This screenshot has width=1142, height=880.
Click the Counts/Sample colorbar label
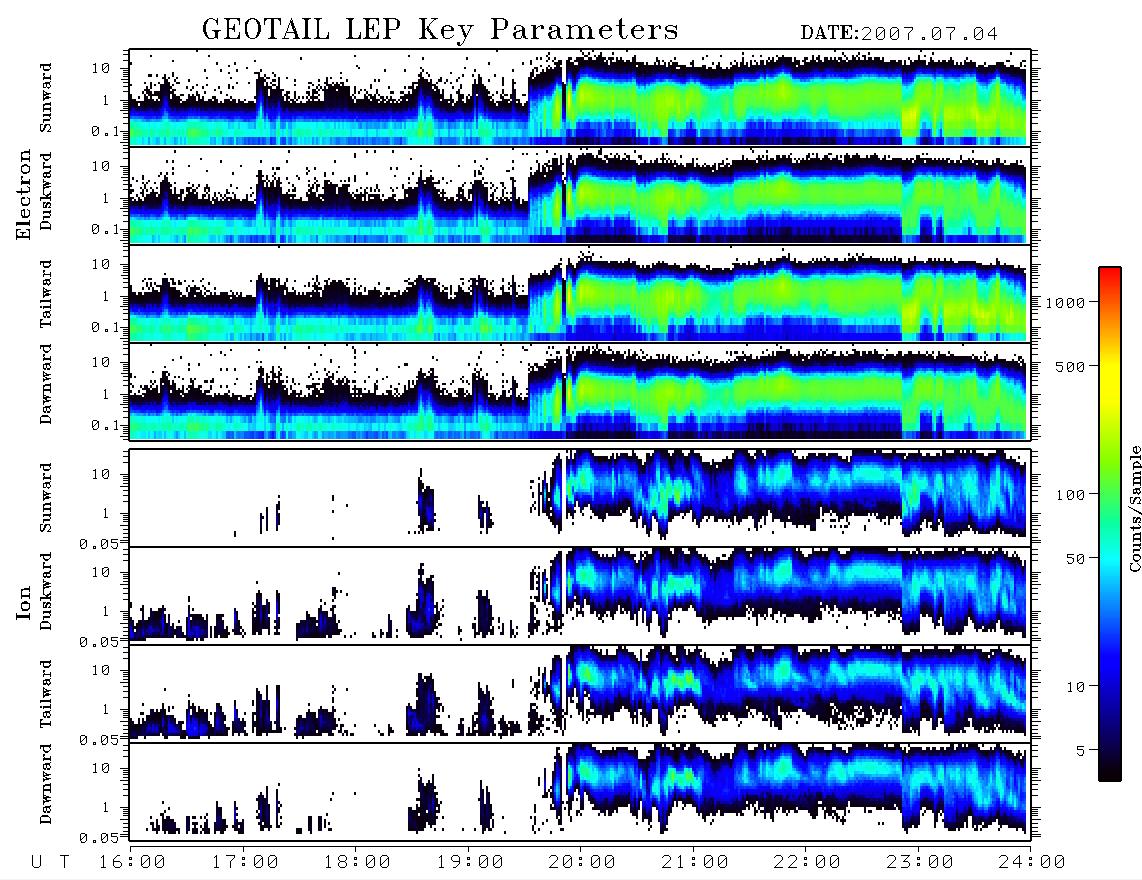1134,508
